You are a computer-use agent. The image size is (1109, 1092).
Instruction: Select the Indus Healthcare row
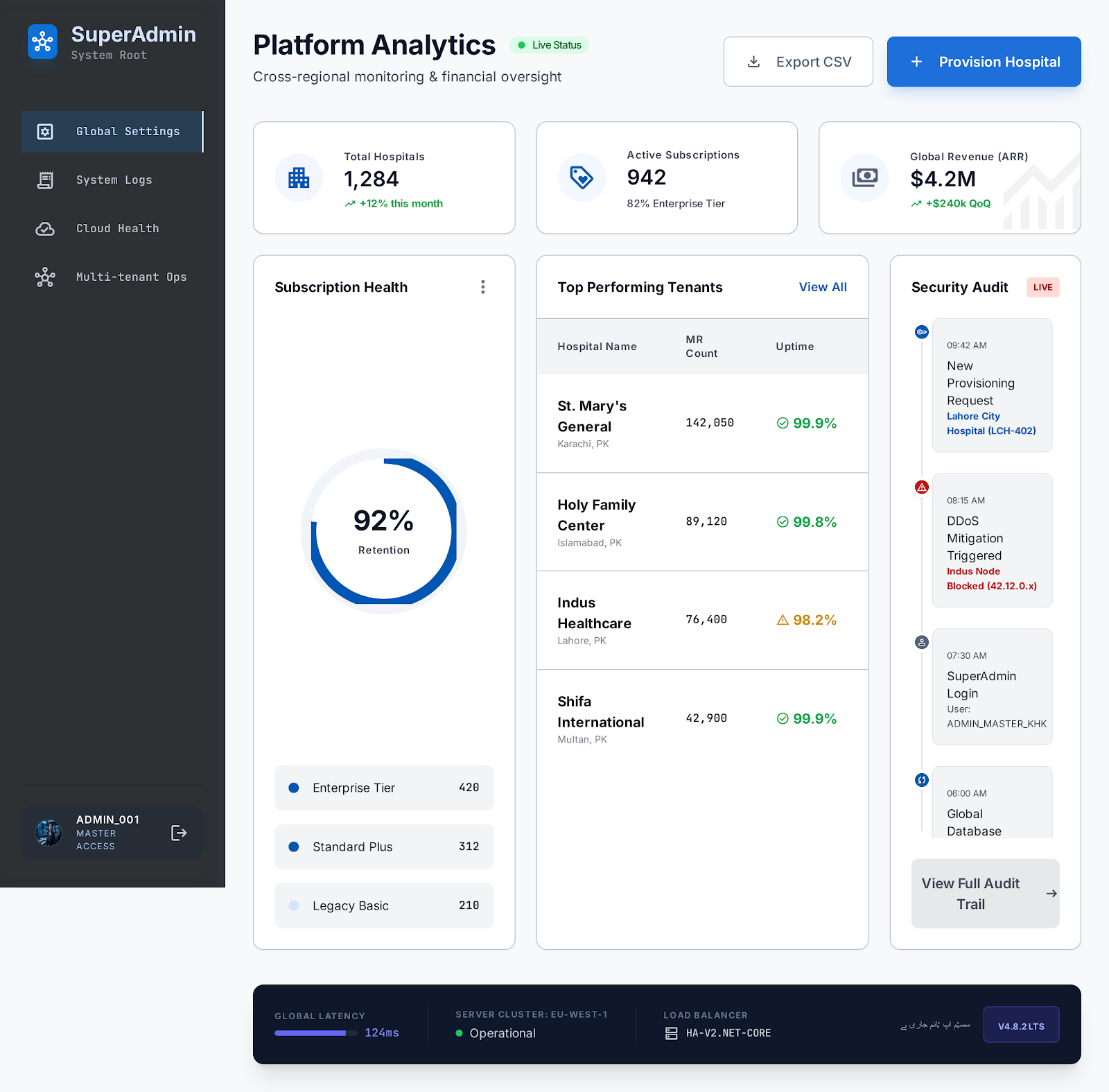tap(702, 621)
